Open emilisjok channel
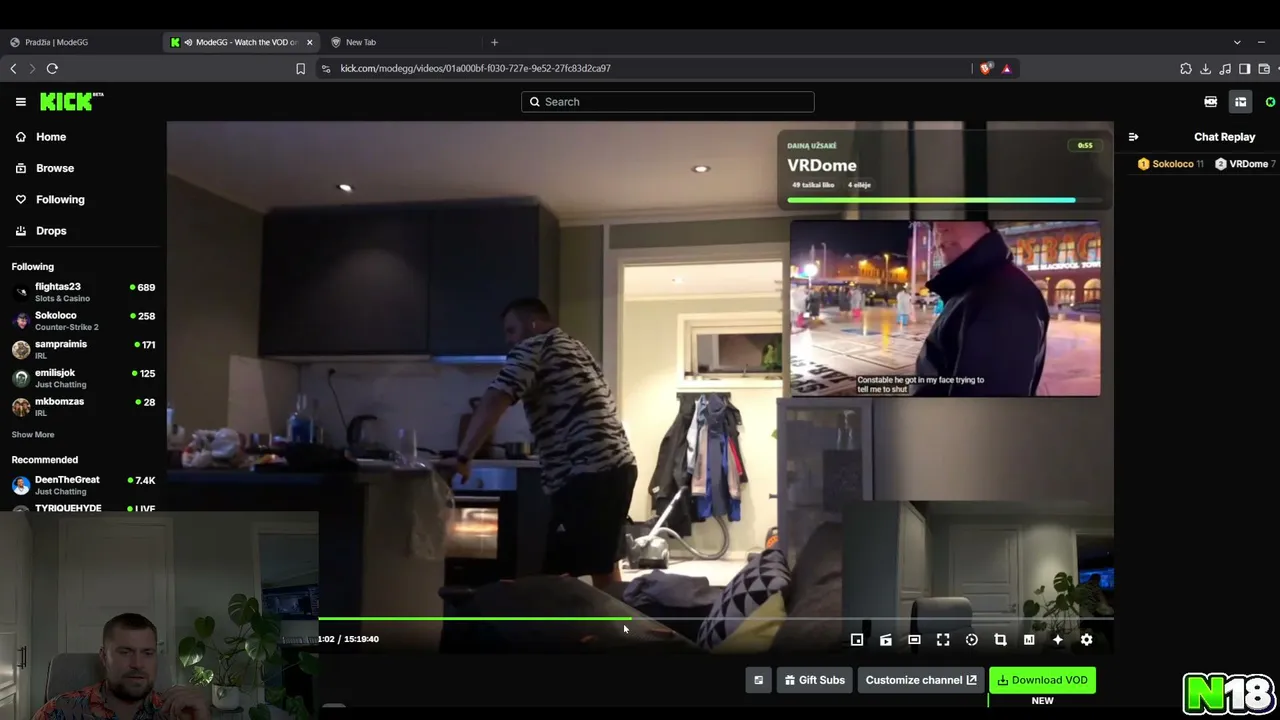The image size is (1280, 720). pyautogui.click(x=83, y=378)
